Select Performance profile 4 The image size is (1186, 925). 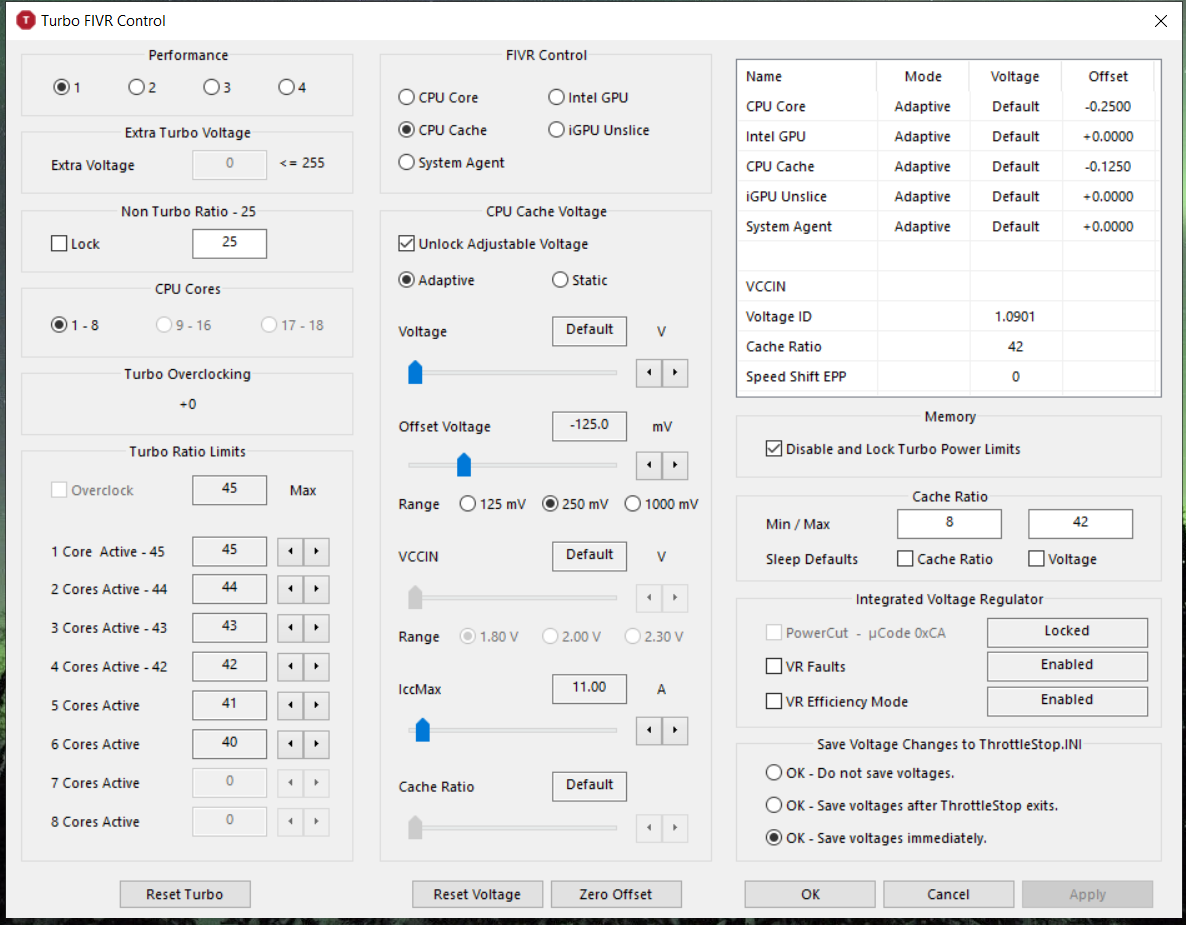pos(292,88)
